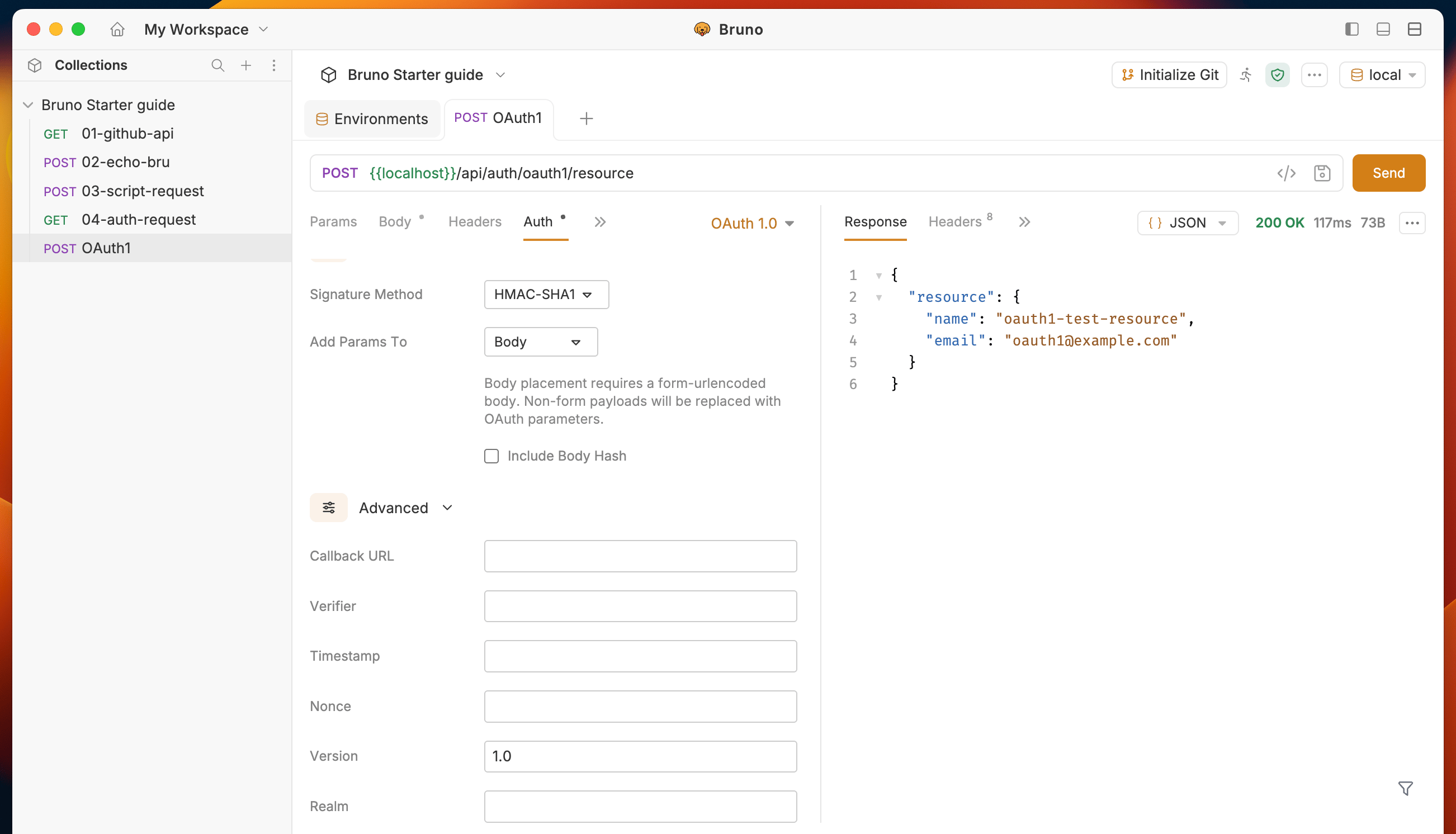Open the Add Params To dropdown
Viewport: 1456px width, 834px height.
point(541,342)
